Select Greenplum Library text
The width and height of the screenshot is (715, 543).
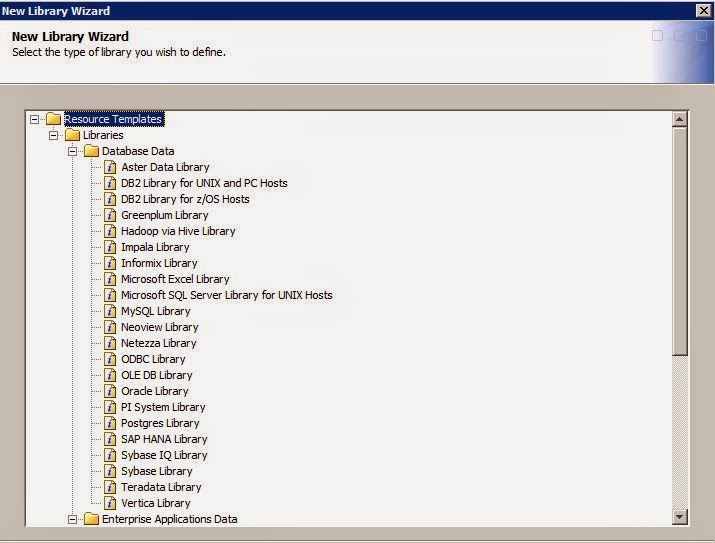pos(165,215)
